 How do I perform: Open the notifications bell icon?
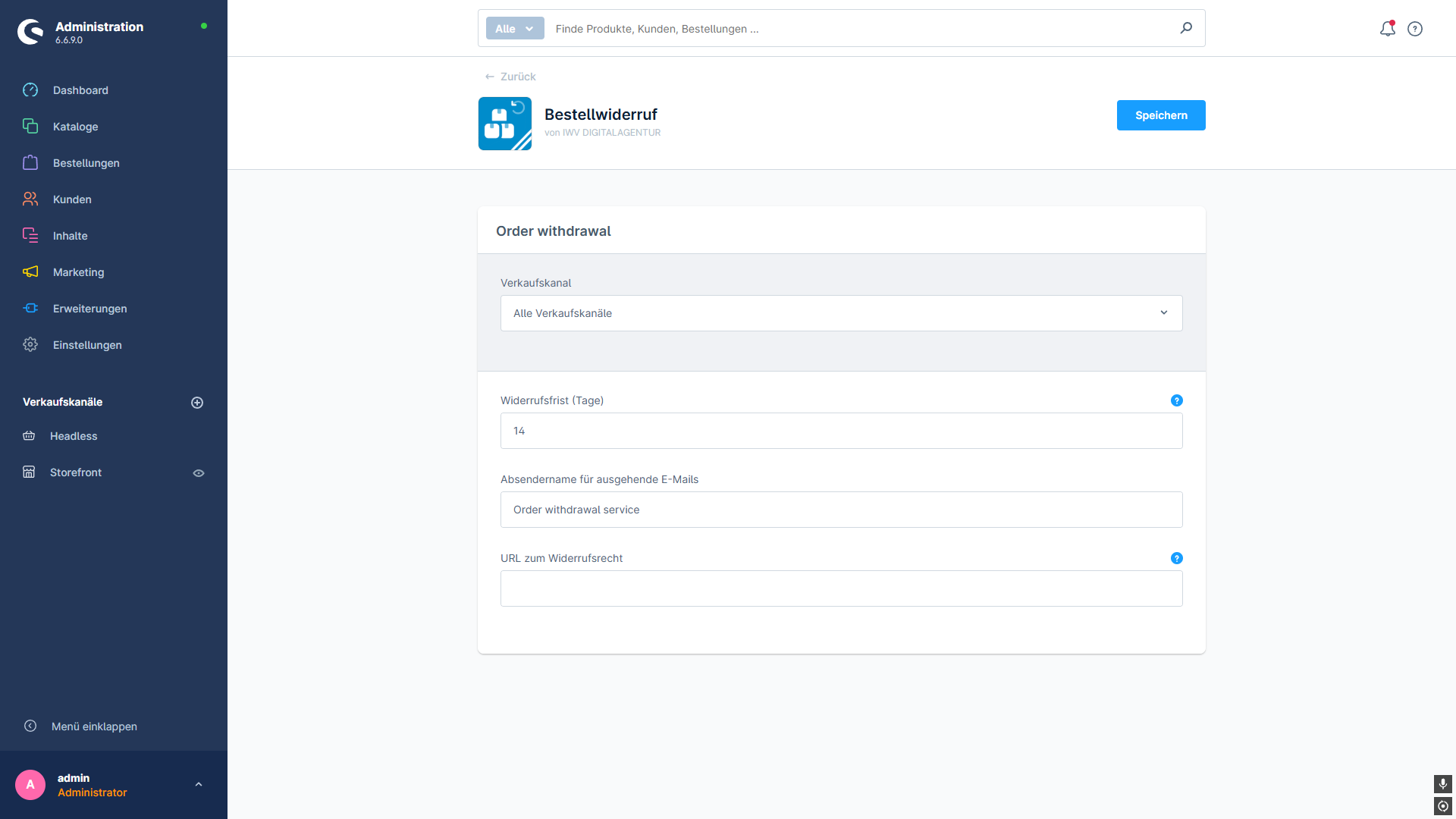coord(1387,29)
